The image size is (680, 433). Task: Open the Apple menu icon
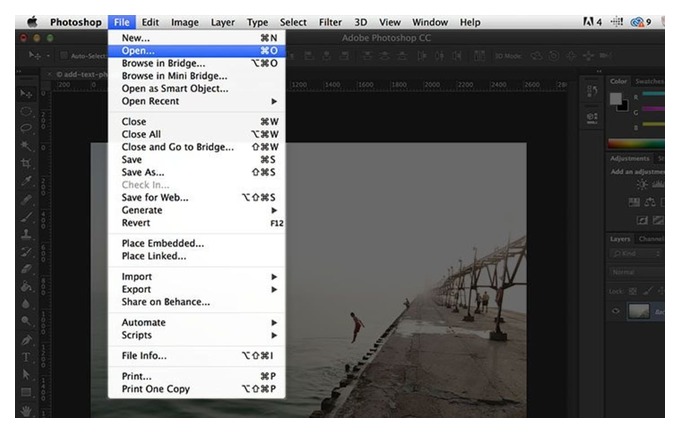coord(32,22)
